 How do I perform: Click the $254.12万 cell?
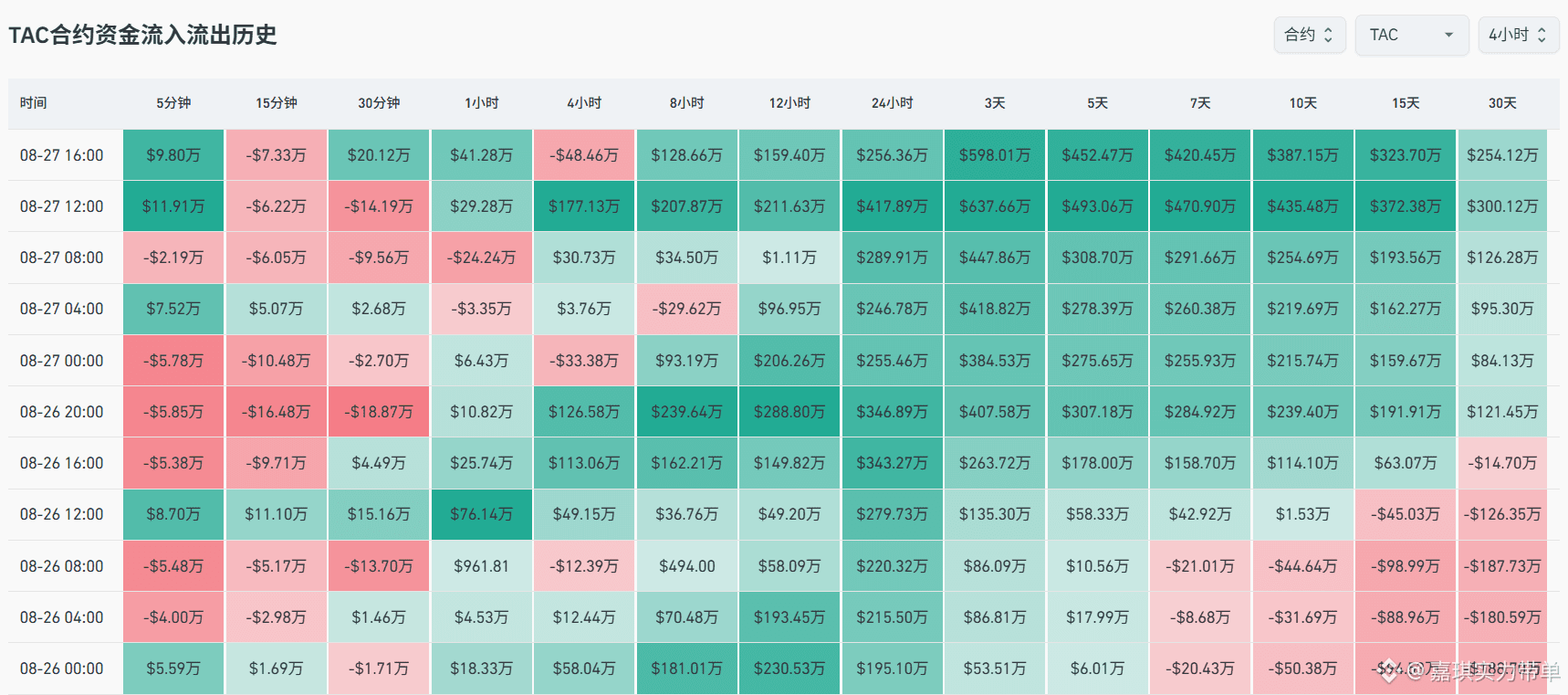[x=1502, y=155]
